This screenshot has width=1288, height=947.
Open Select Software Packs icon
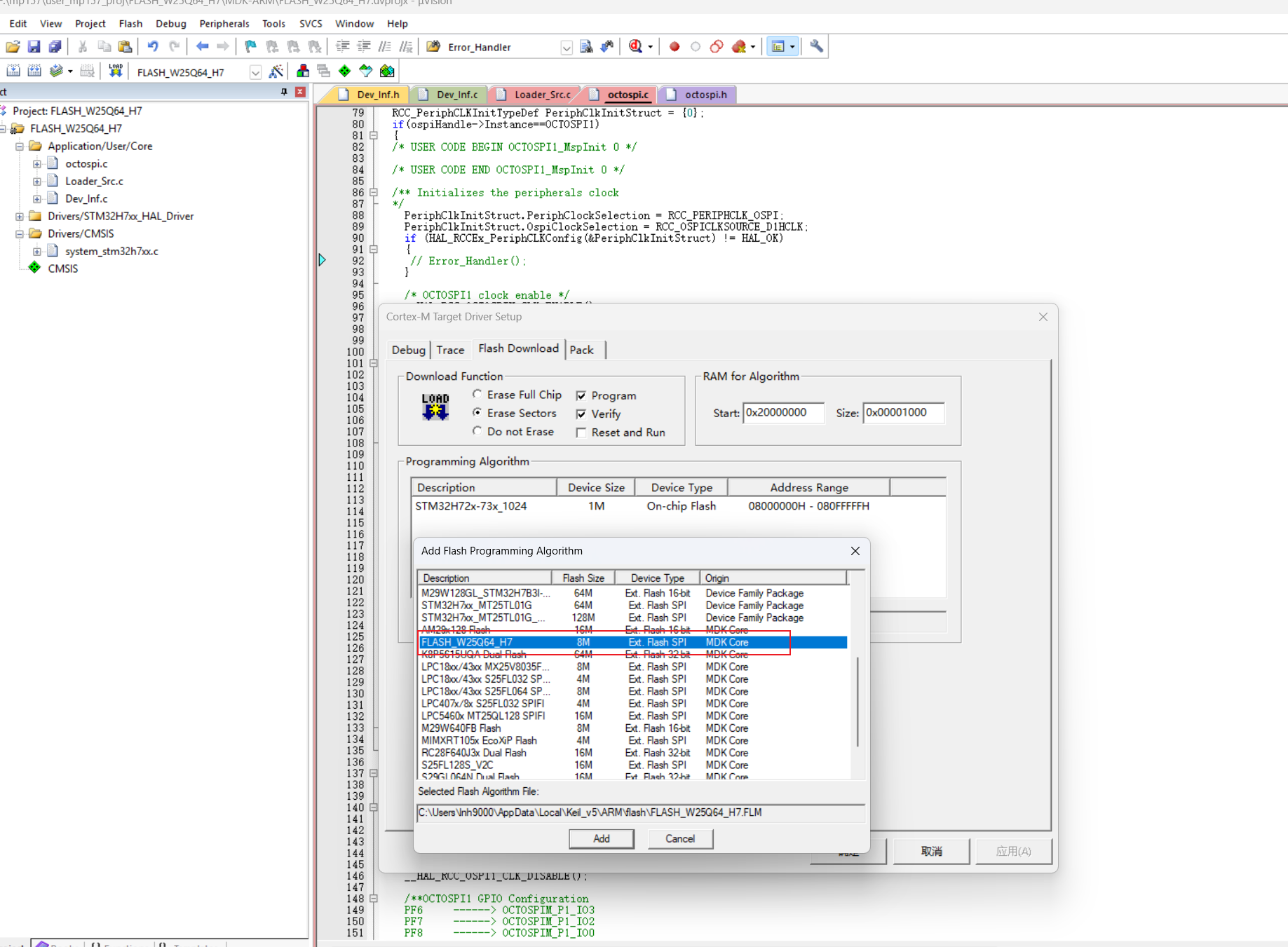pos(366,71)
